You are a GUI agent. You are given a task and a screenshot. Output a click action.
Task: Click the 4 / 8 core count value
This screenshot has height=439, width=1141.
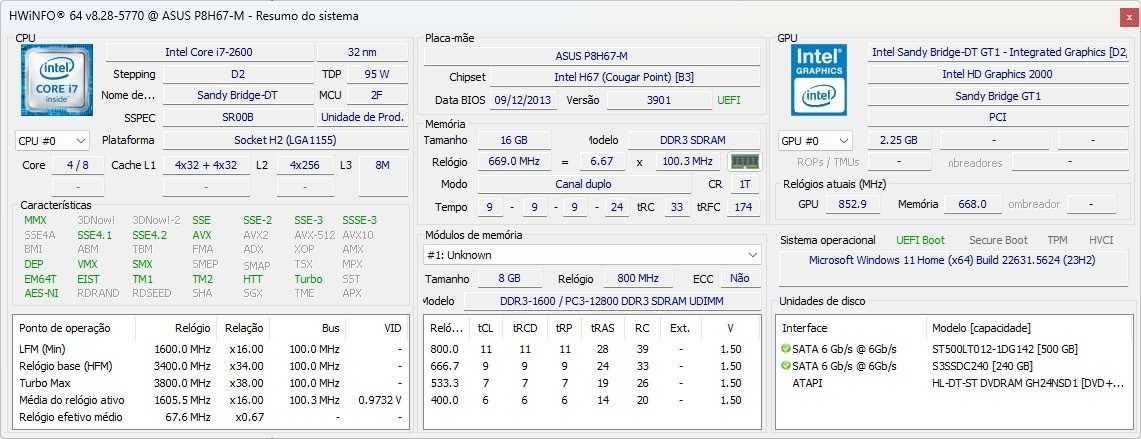click(78, 165)
